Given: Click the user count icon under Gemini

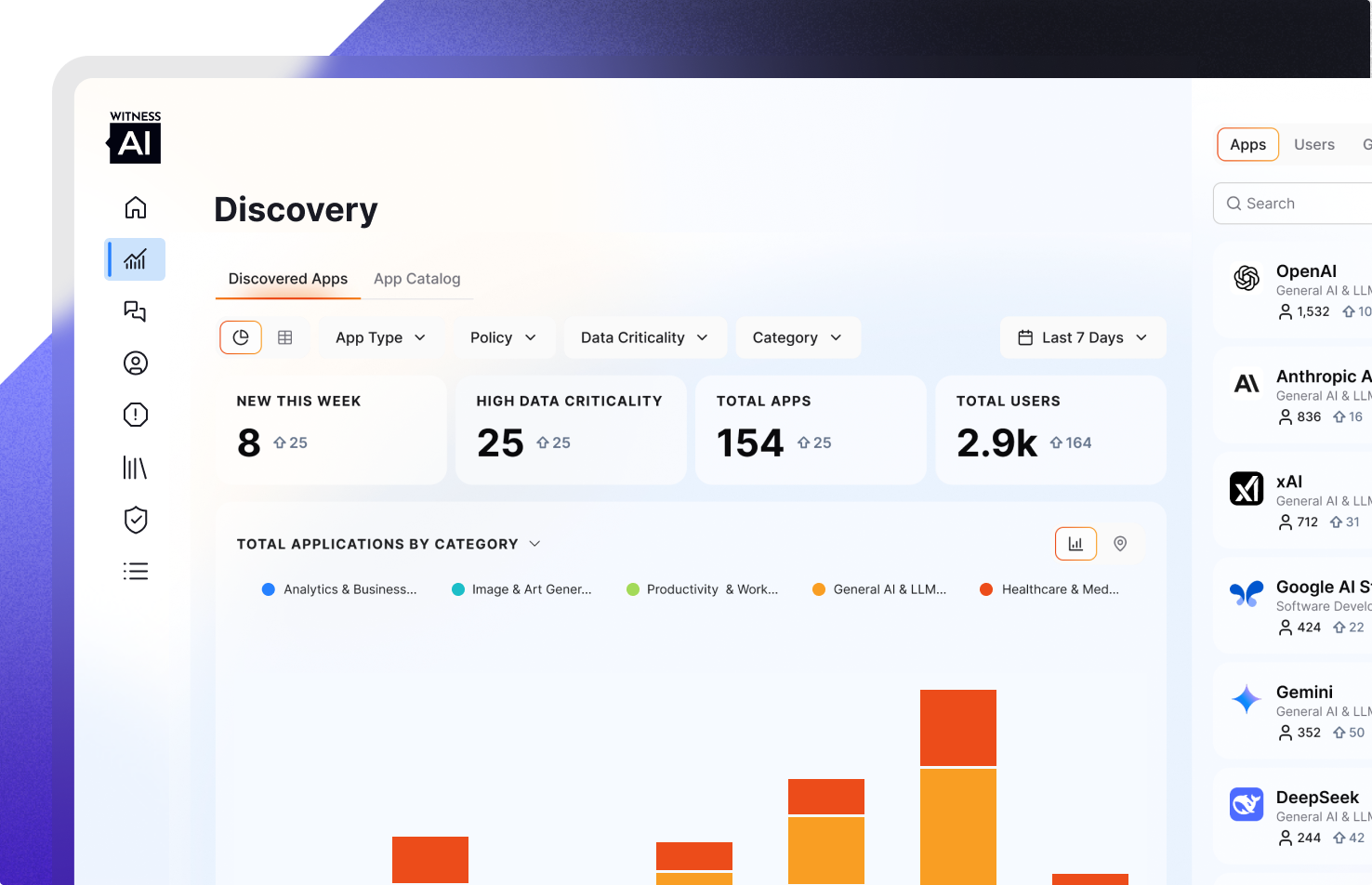Looking at the screenshot, I should tap(1286, 733).
